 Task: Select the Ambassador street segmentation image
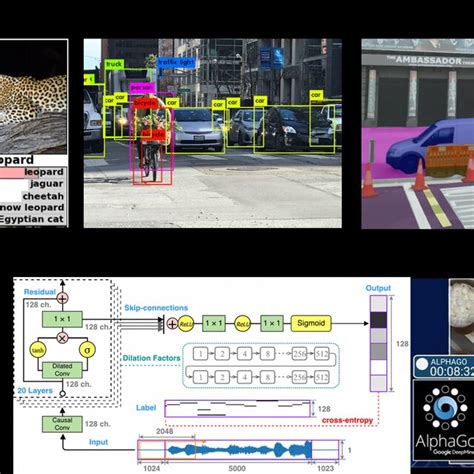click(418, 134)
